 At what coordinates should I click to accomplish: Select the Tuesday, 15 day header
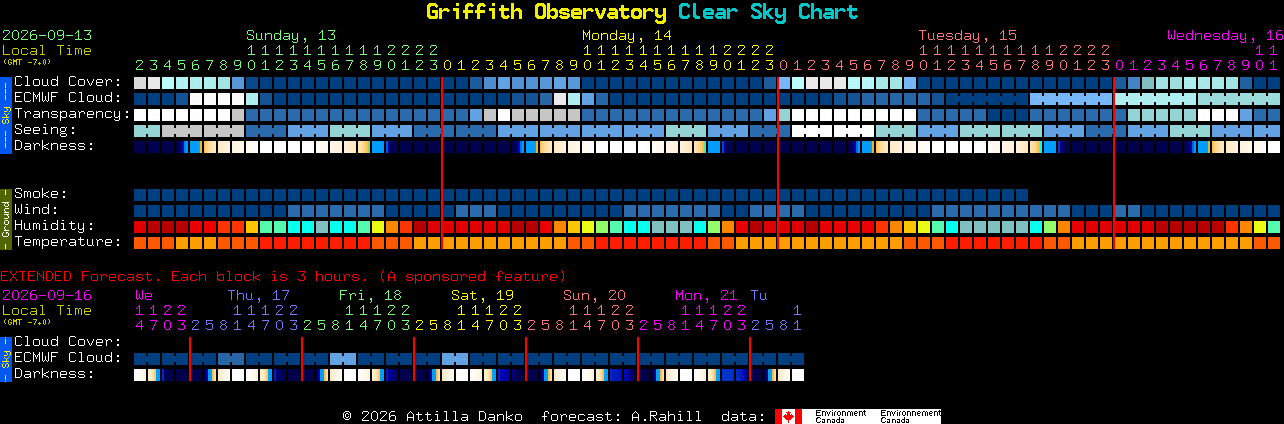tap(968, 35)
